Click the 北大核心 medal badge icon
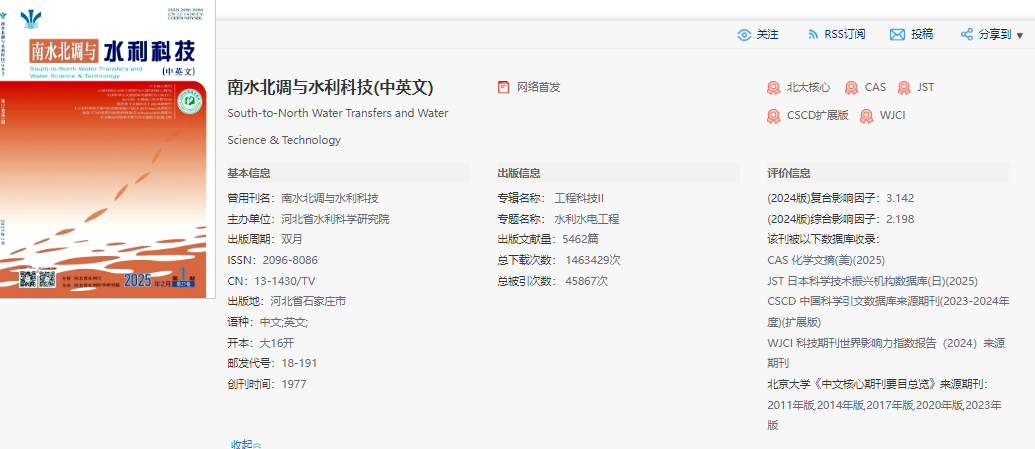Screen dimensions: 1035x449 pos(774,88)
